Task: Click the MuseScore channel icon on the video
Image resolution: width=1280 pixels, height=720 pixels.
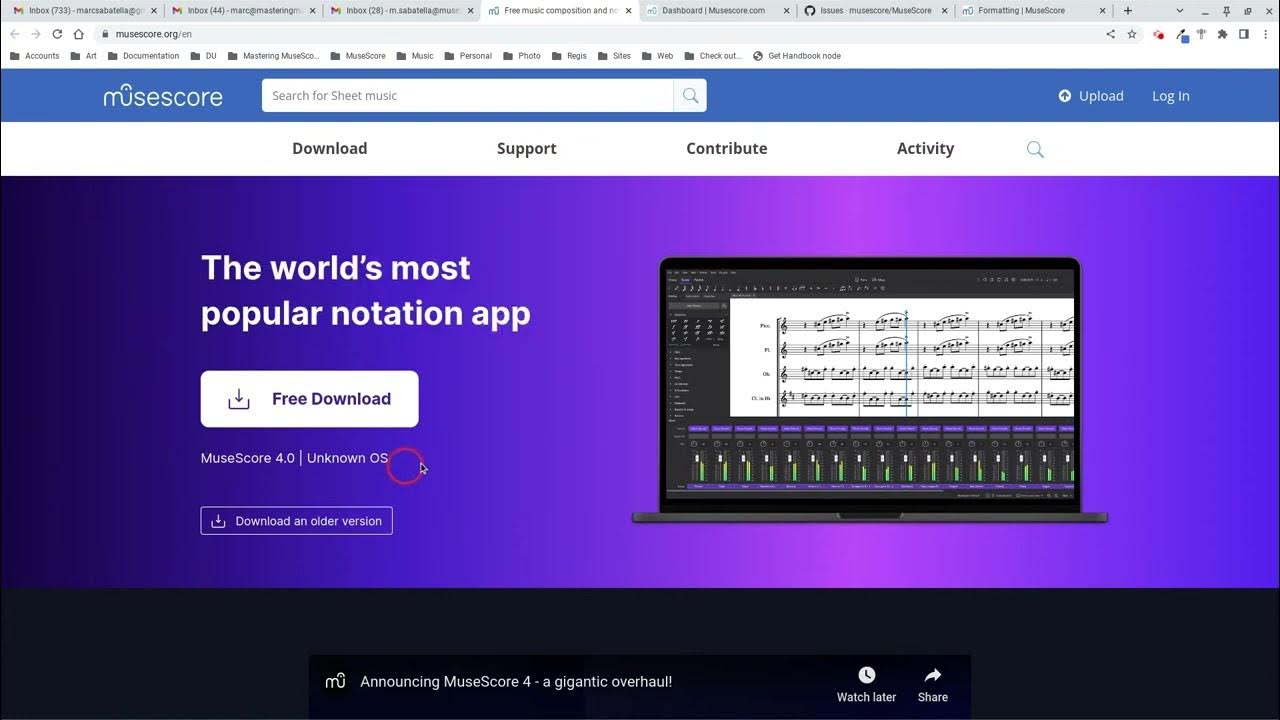Action: coord(336,681)
